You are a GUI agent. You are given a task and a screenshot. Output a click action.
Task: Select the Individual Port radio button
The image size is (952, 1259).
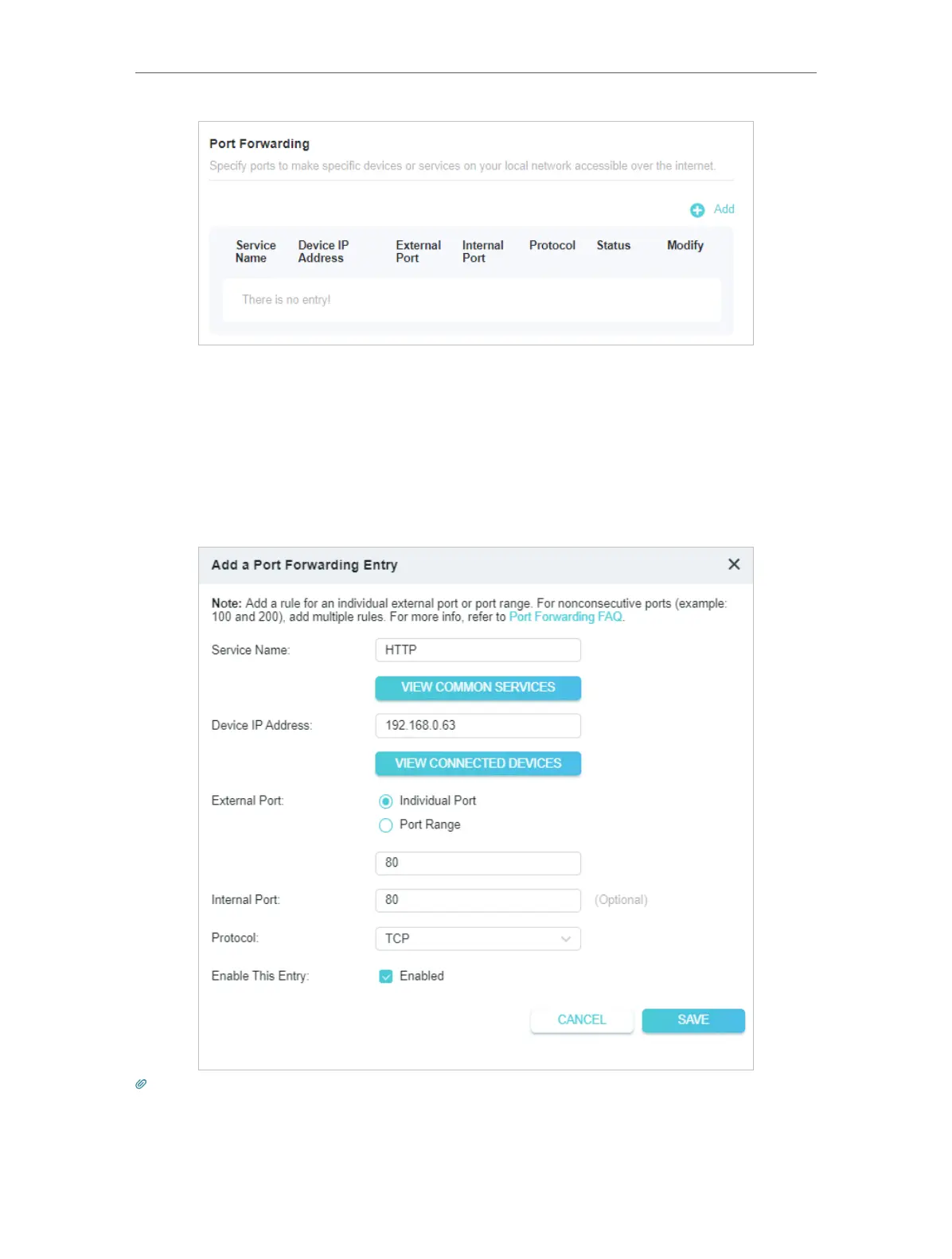[386, 801]
